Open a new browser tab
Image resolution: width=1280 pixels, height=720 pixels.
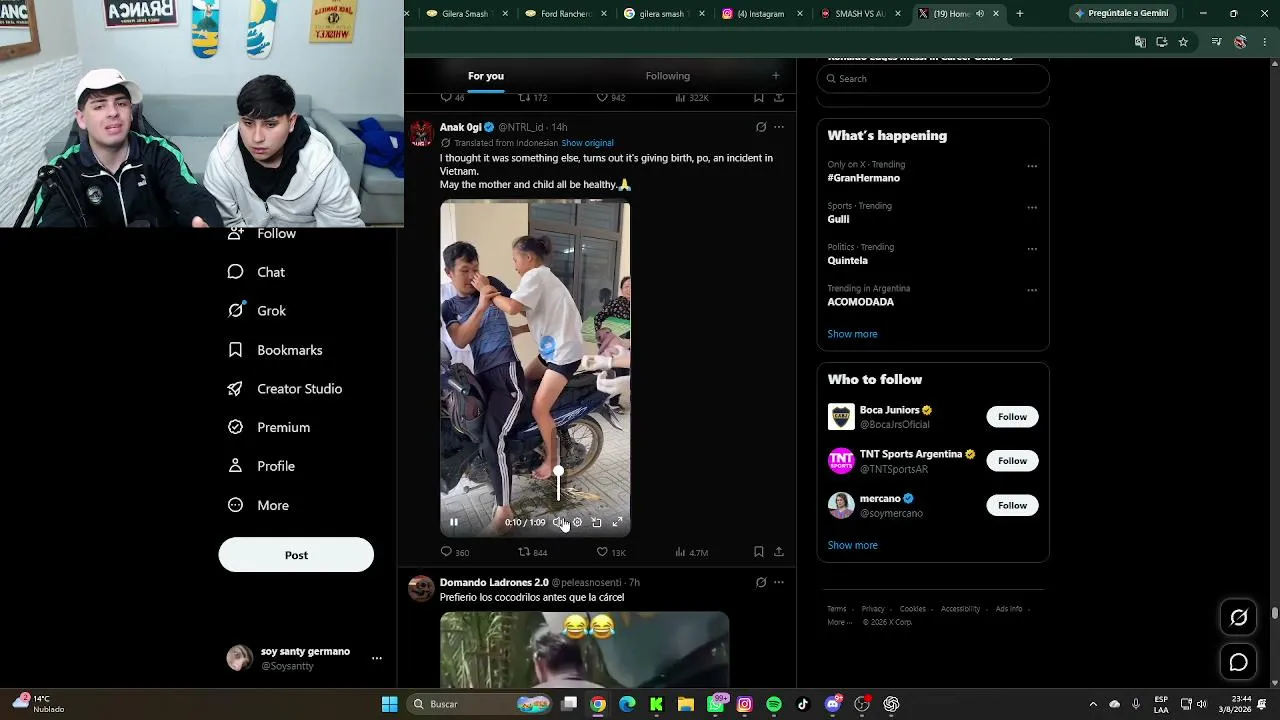click(1020, 14)
